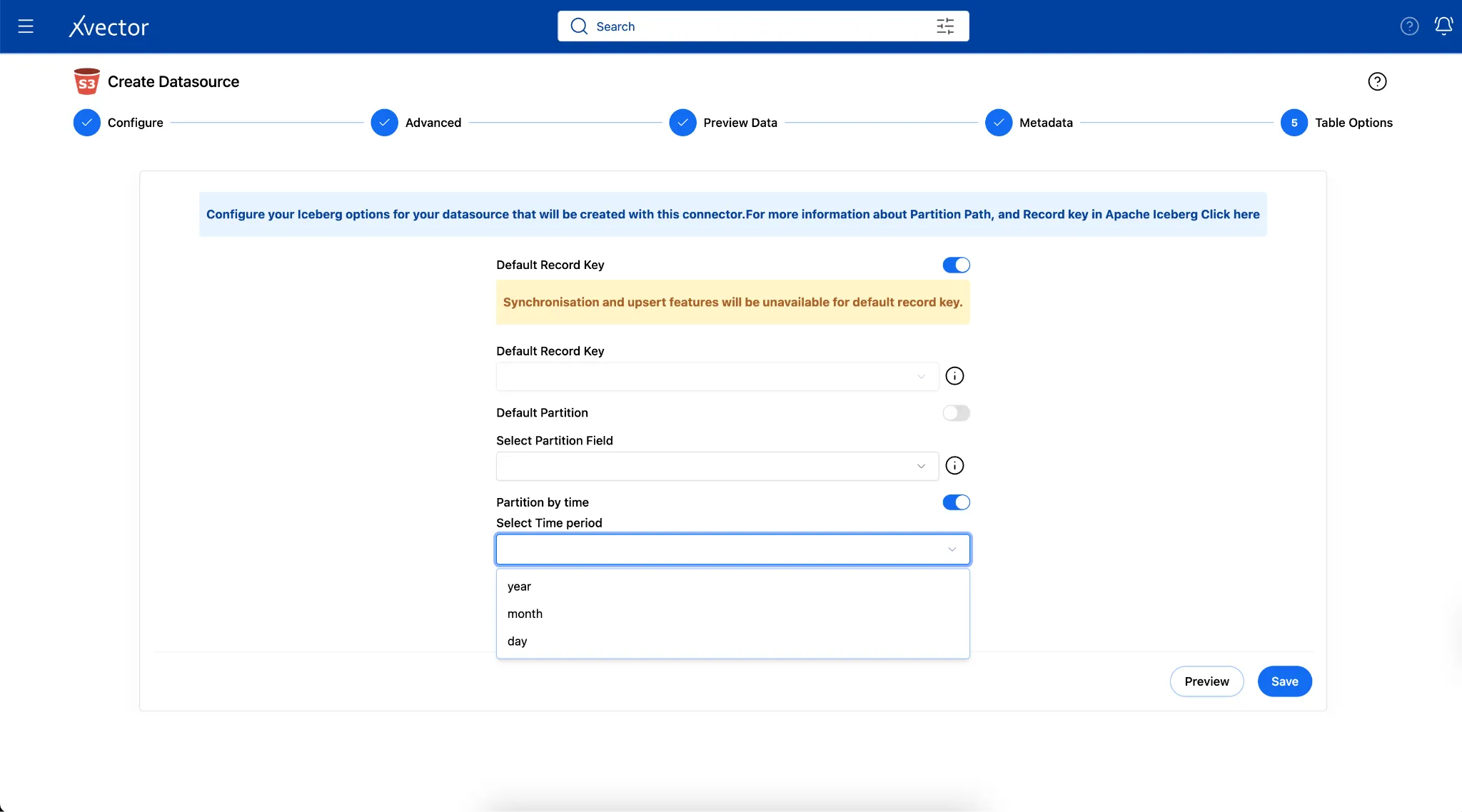
Task: Turn off Partition by time toggle
Action: (956, 502)
